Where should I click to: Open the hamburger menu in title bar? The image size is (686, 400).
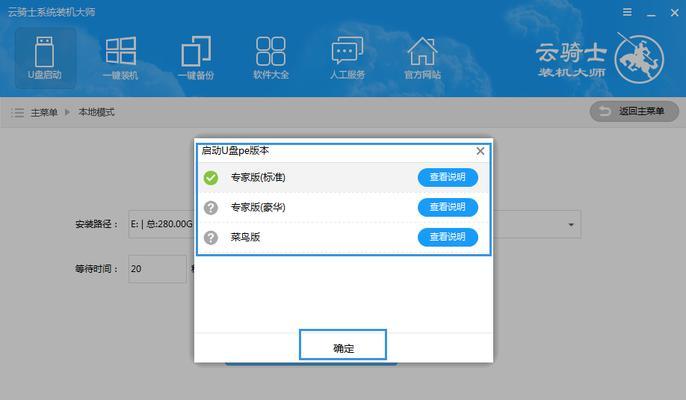coord(627,12)
